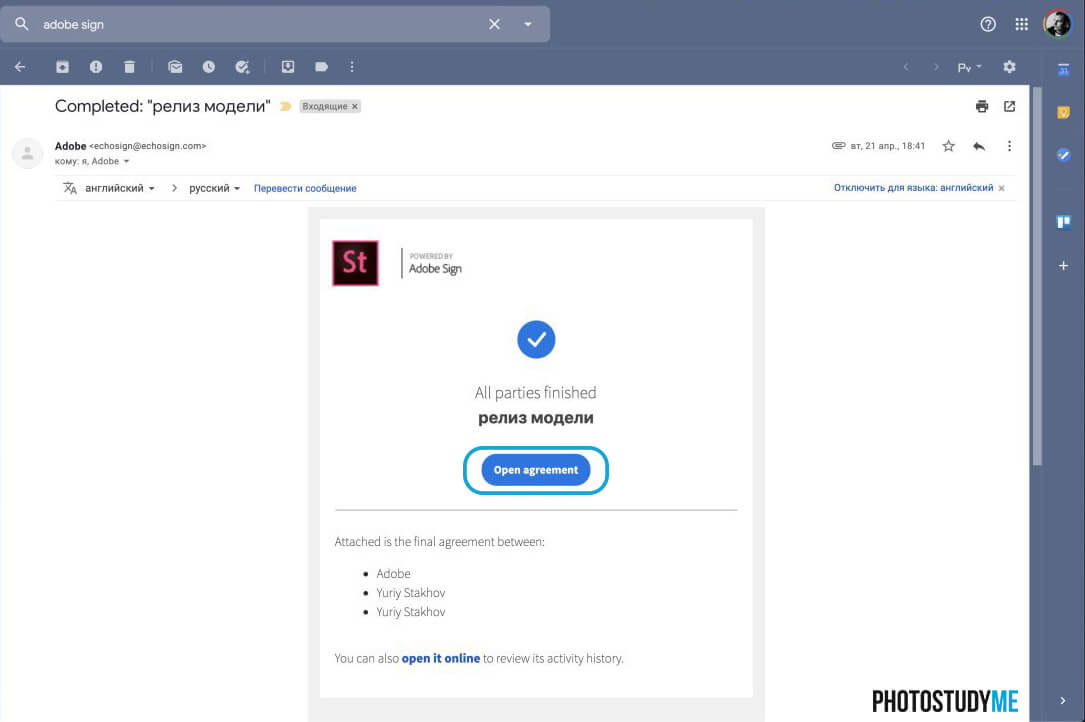Click 'Перевести сообщение' link
The width and height of the screenshot is (1085, 722).
(305, 188)
